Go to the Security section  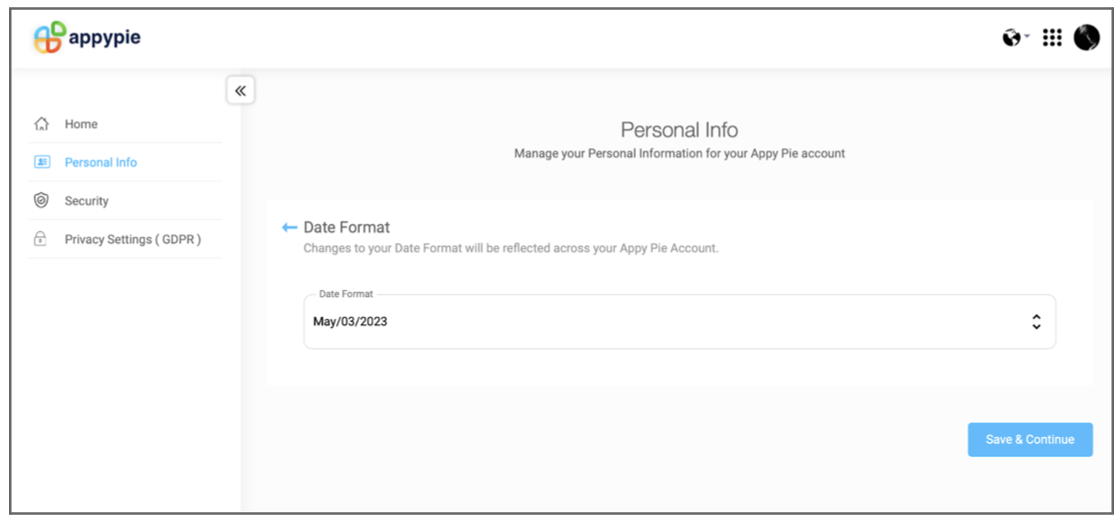86,201
